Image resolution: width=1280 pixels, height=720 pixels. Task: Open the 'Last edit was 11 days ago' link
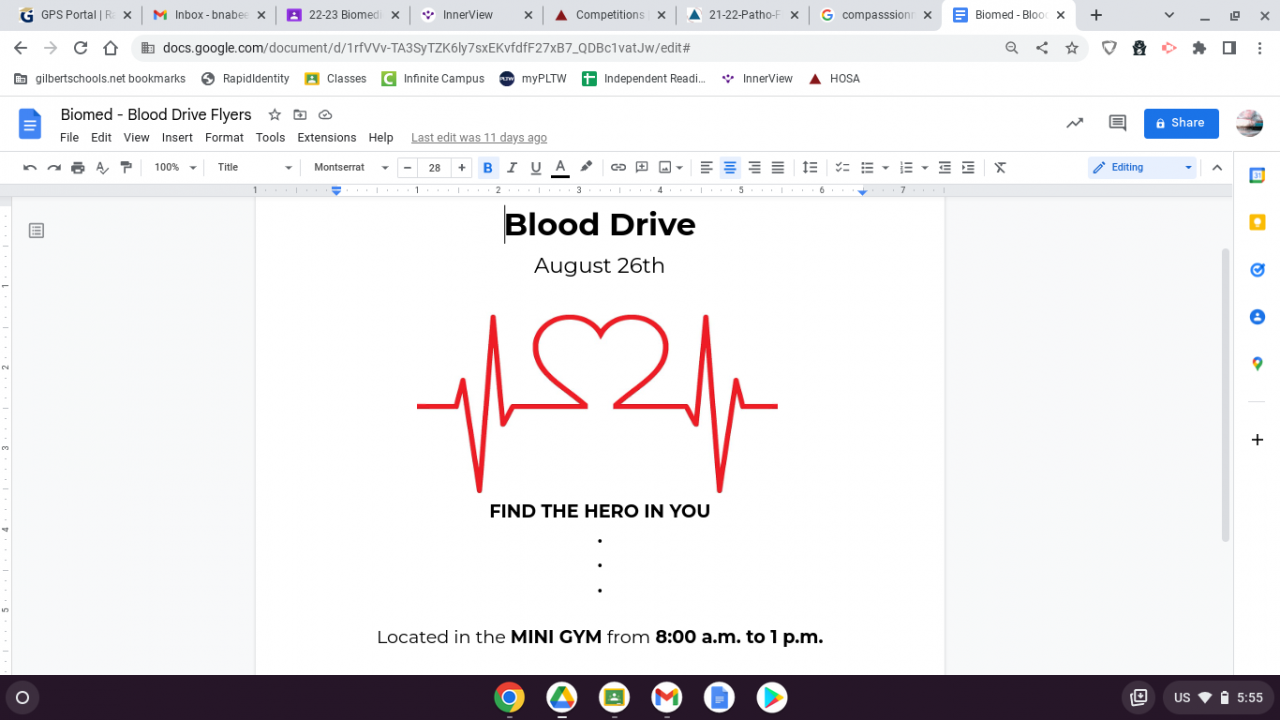pos(478,138)
